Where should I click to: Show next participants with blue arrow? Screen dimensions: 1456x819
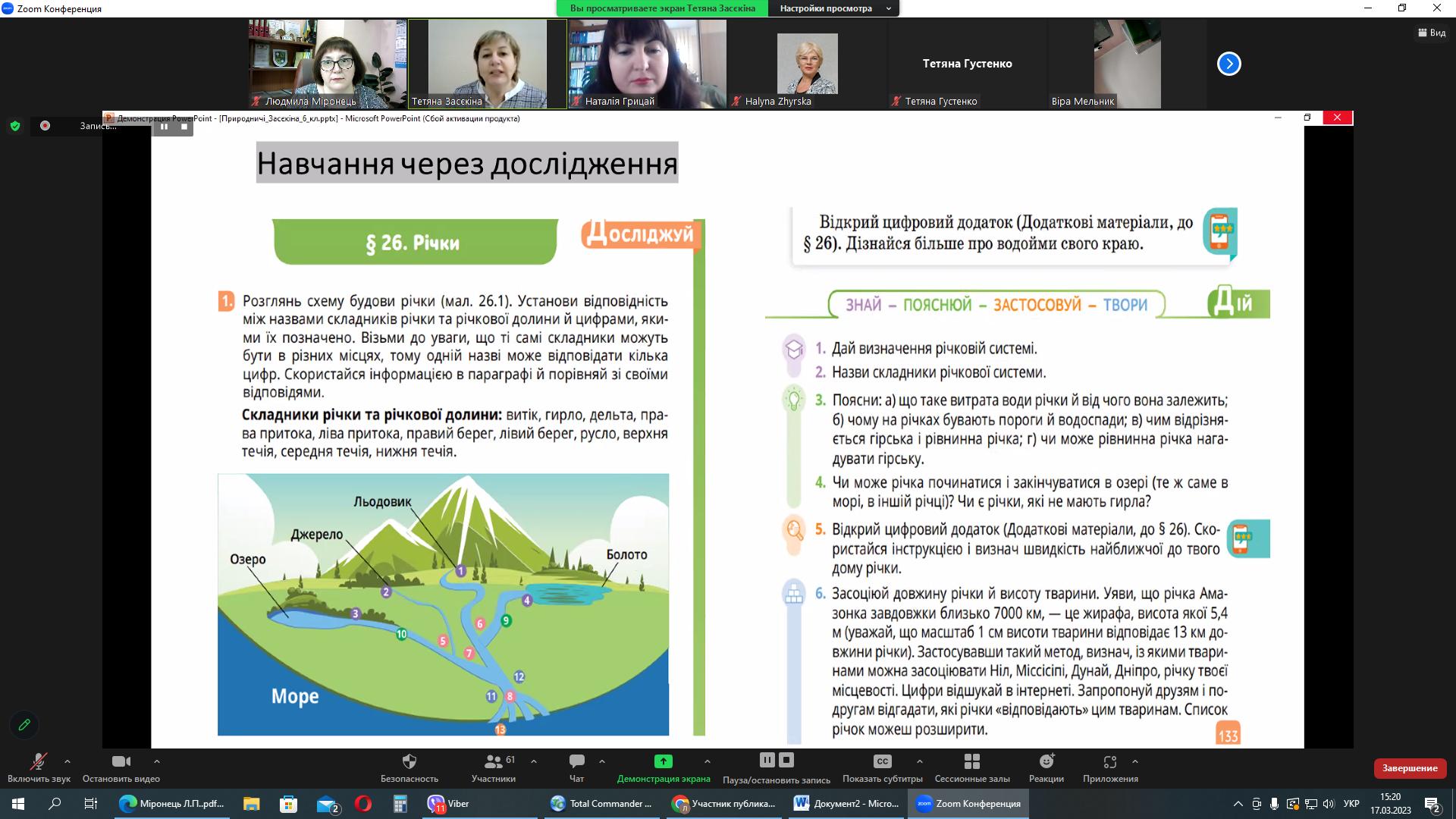[x=1228, y=64]
